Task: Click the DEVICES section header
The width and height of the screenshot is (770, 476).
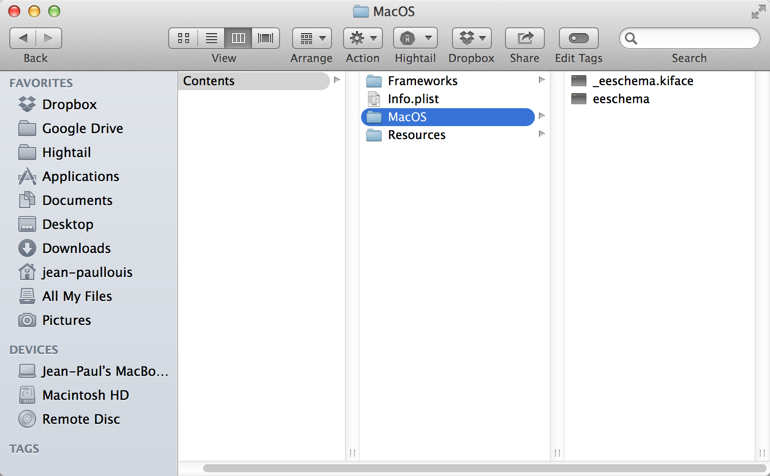Action: 33,350
